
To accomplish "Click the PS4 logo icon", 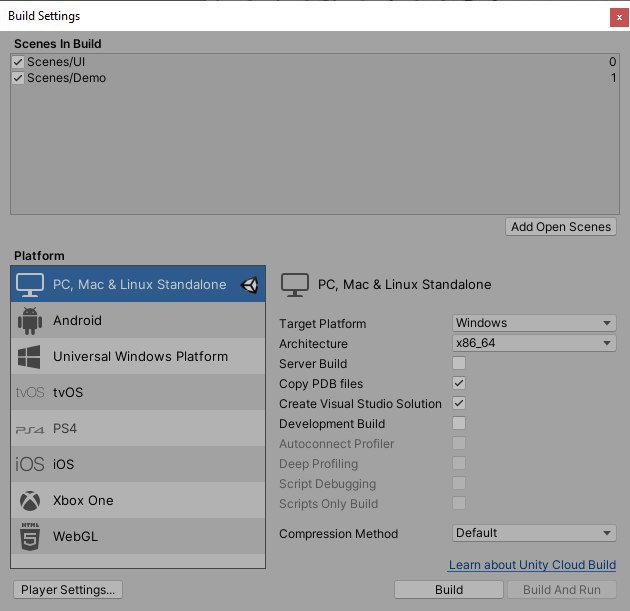I will [30, 430].
